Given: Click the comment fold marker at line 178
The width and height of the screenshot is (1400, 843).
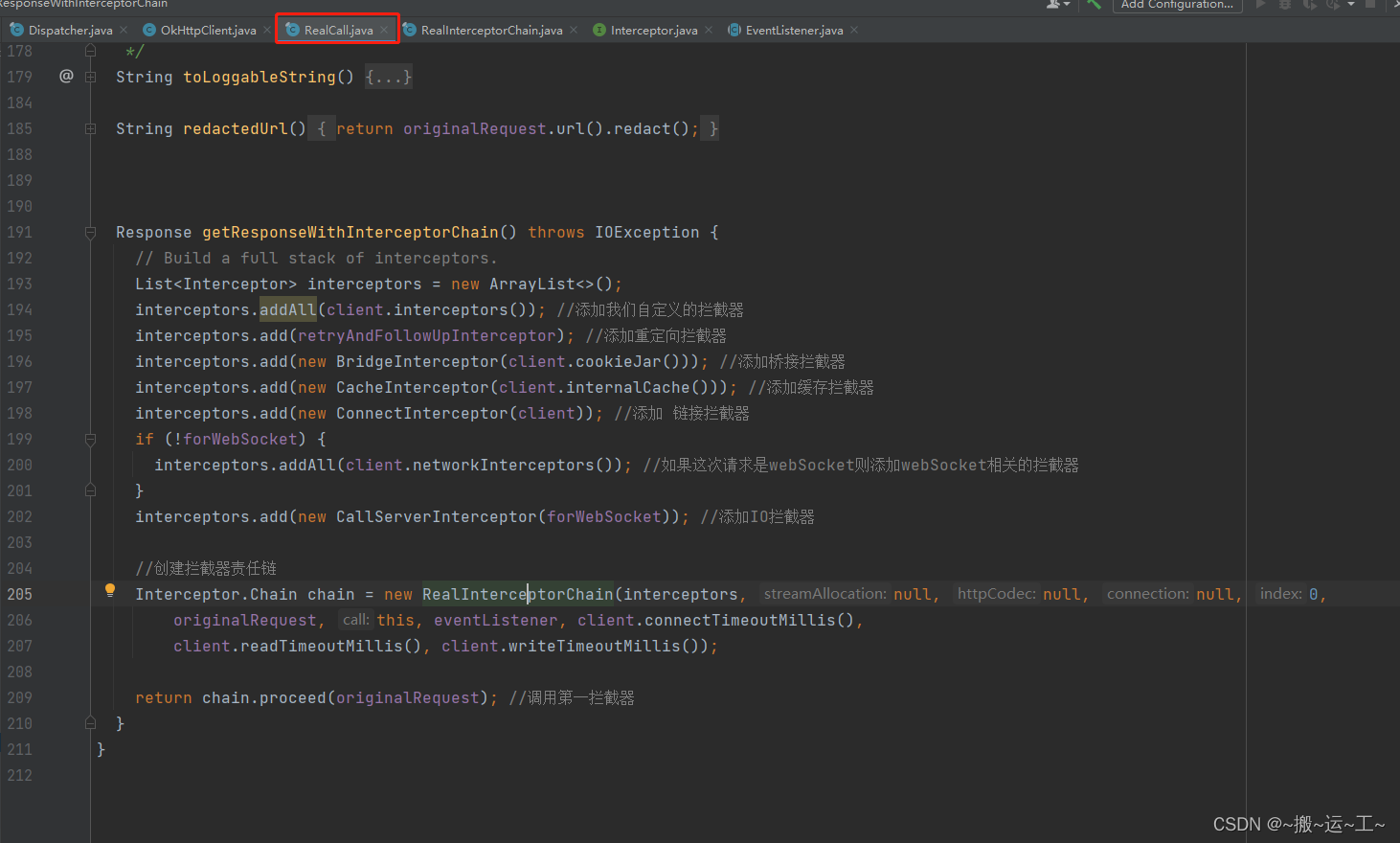Looking at the screenshot, I should (x=90, y=51).
